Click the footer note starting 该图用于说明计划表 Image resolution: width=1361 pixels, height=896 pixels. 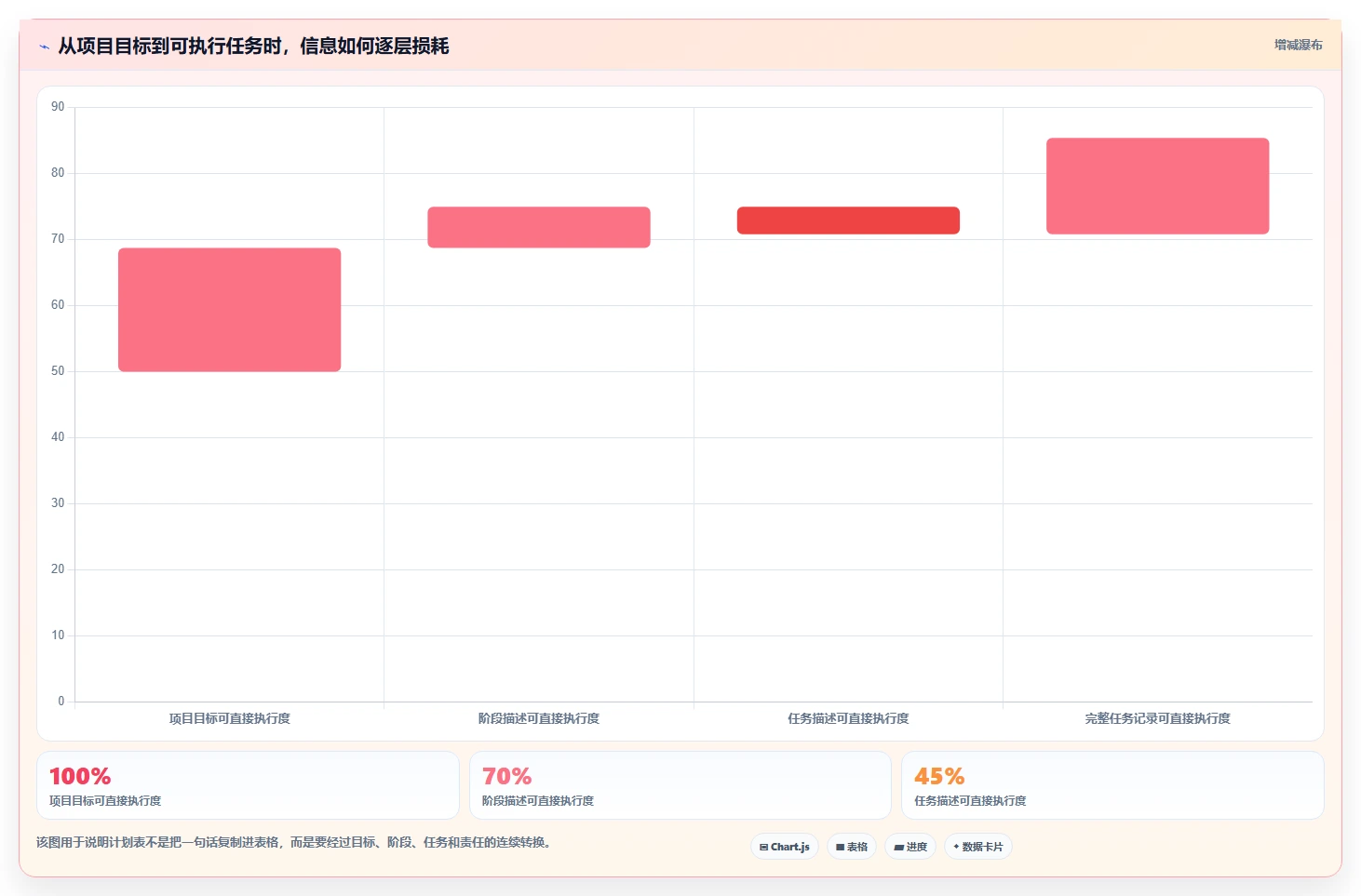pos(296,842)
